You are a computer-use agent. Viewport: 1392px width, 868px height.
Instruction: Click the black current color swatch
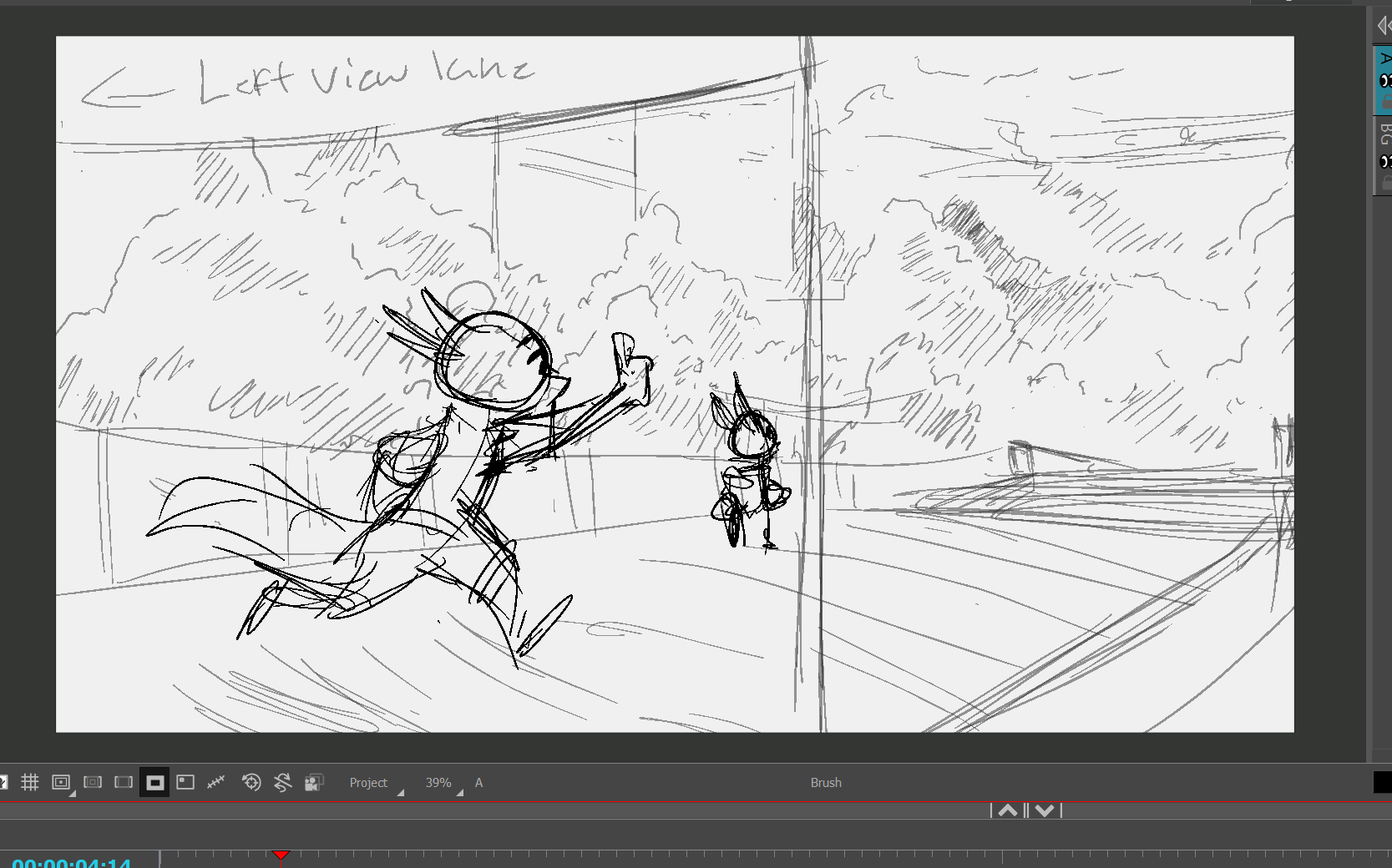(x=1382, y=782)
